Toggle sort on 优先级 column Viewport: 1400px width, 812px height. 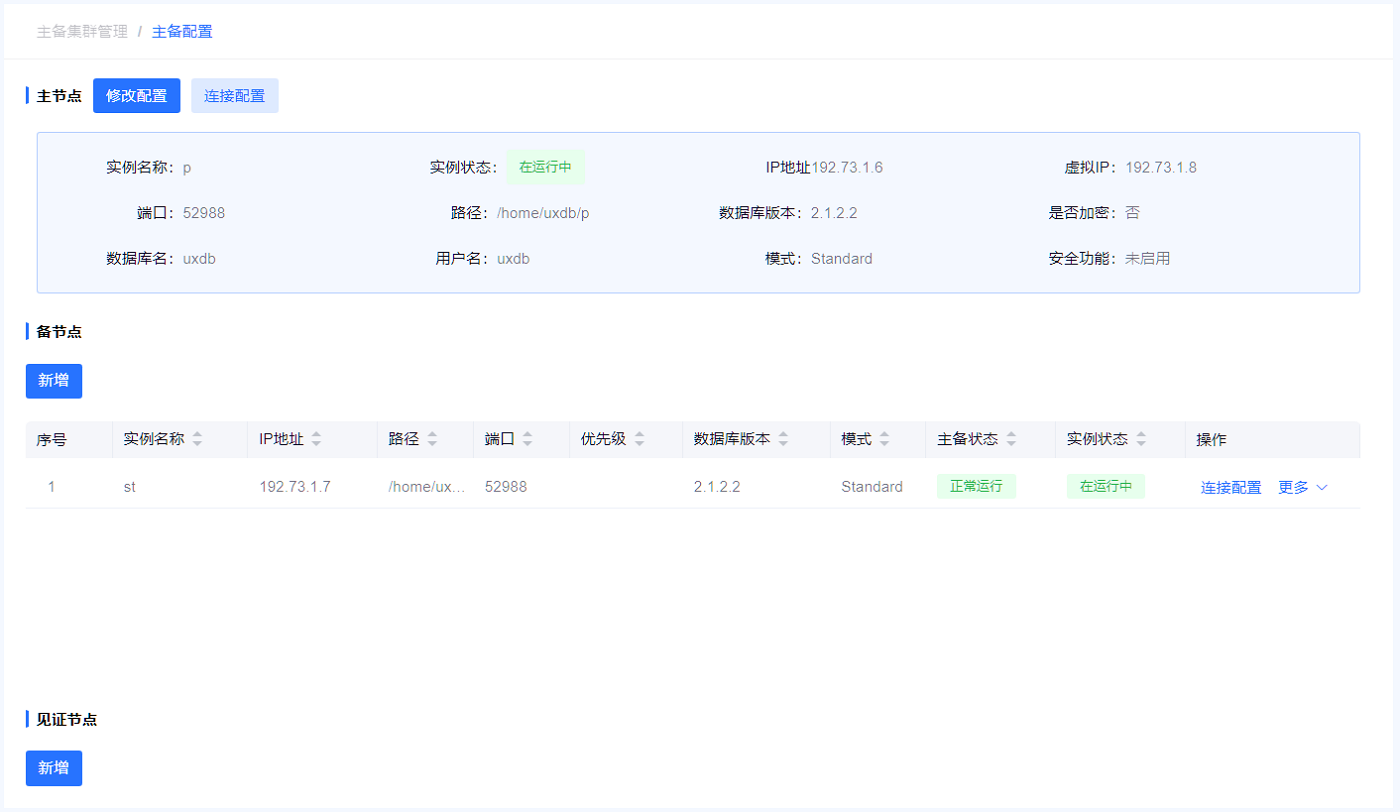click(639, 439)
